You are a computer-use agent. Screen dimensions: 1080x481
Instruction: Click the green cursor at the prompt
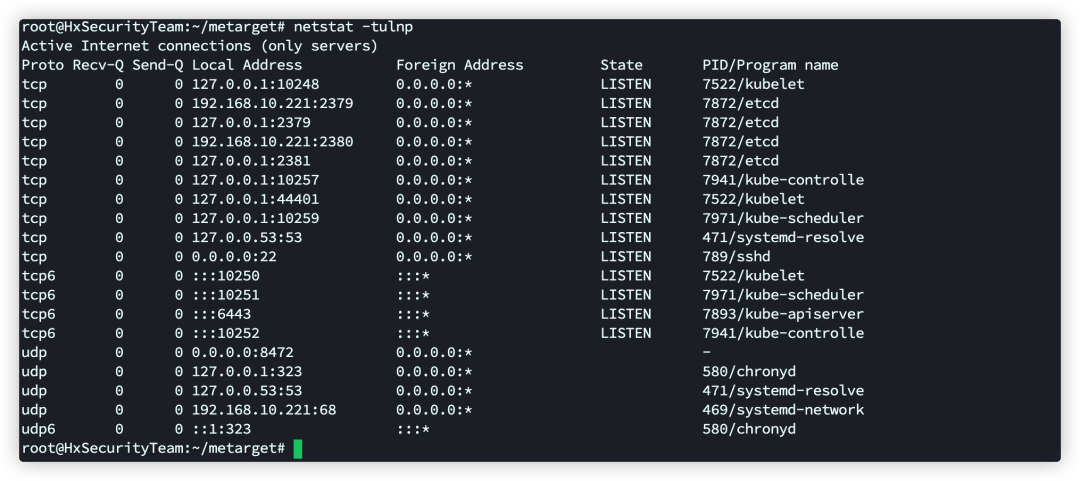[x=298, y=449]
